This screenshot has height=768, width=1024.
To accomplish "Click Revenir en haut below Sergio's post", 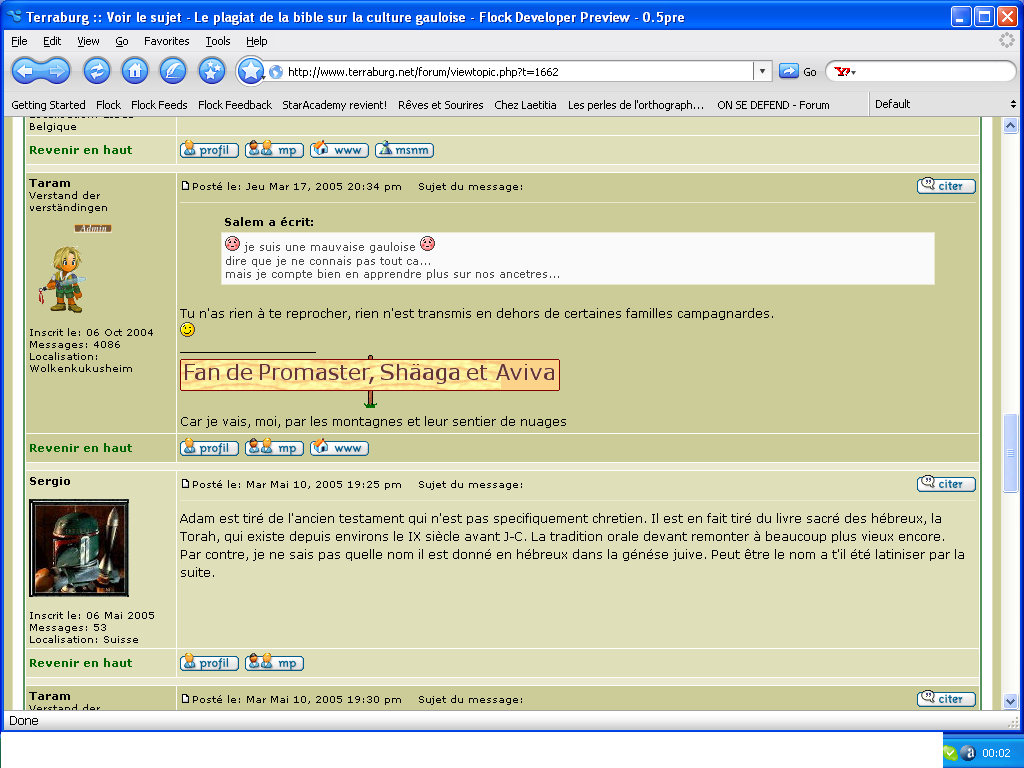I will point(80,663).
